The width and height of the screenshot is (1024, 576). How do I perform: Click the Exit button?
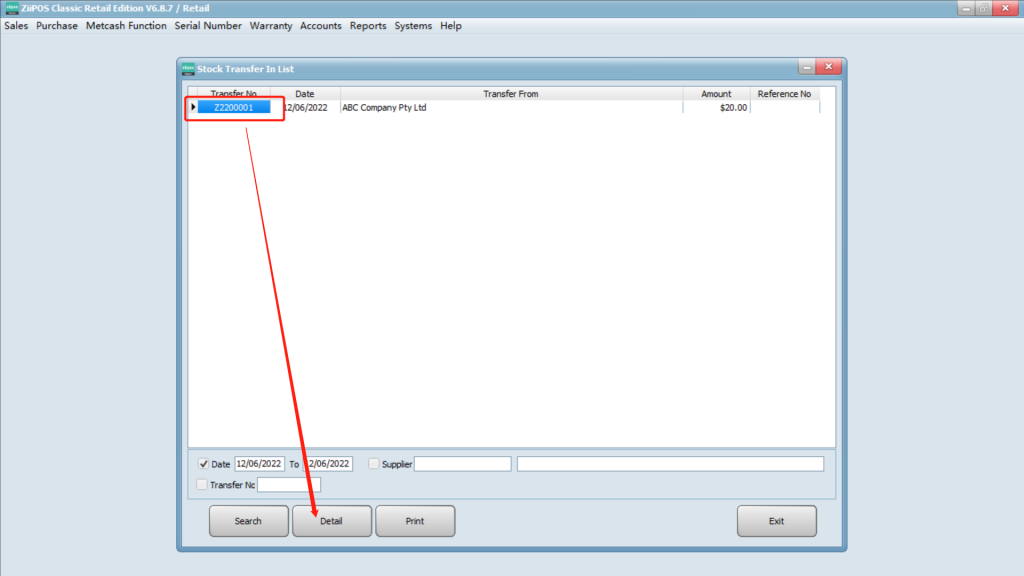coord(776,521)
